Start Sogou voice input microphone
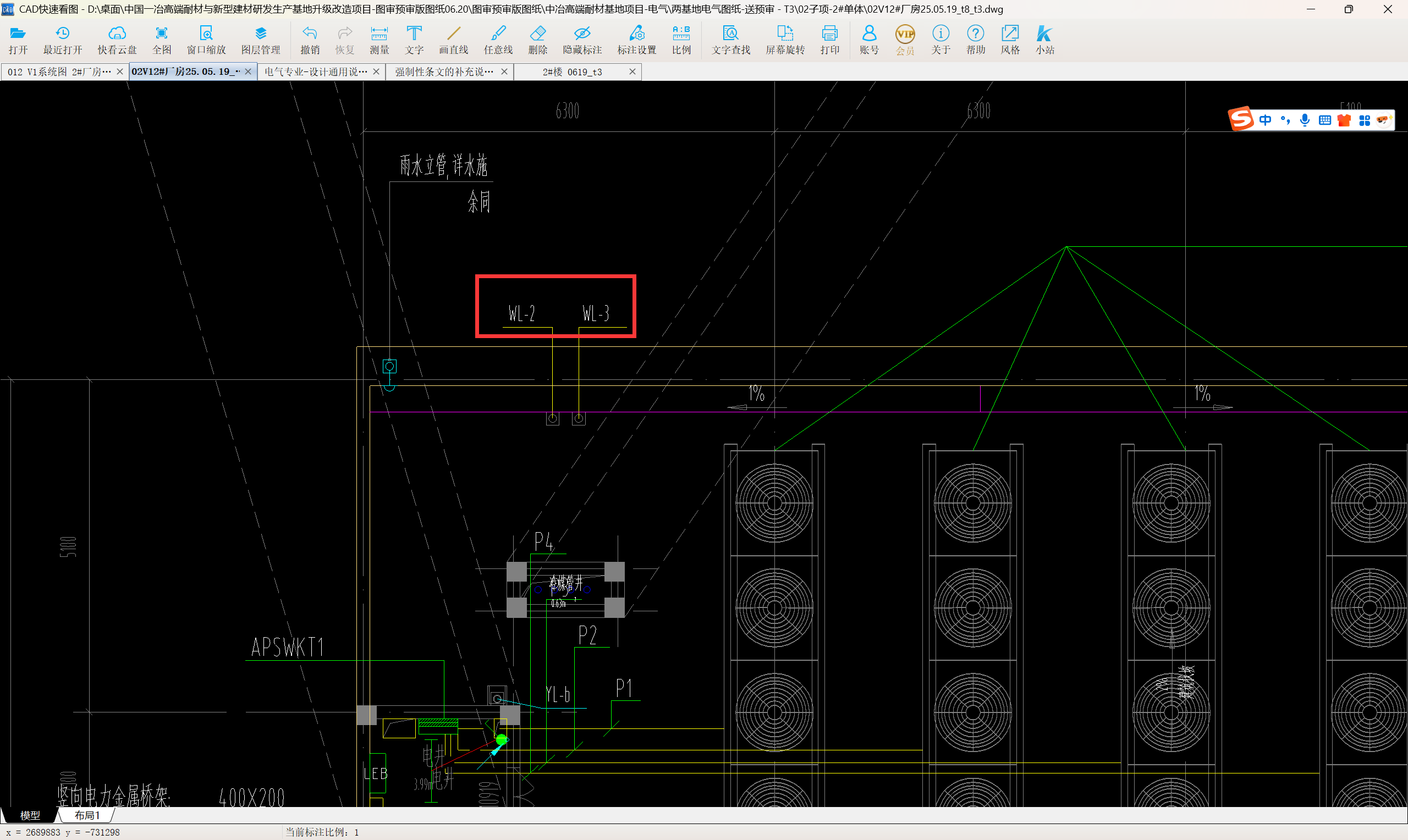Image resolution: width=1408 pixels, height=840 pixels. click(1305, 120)
